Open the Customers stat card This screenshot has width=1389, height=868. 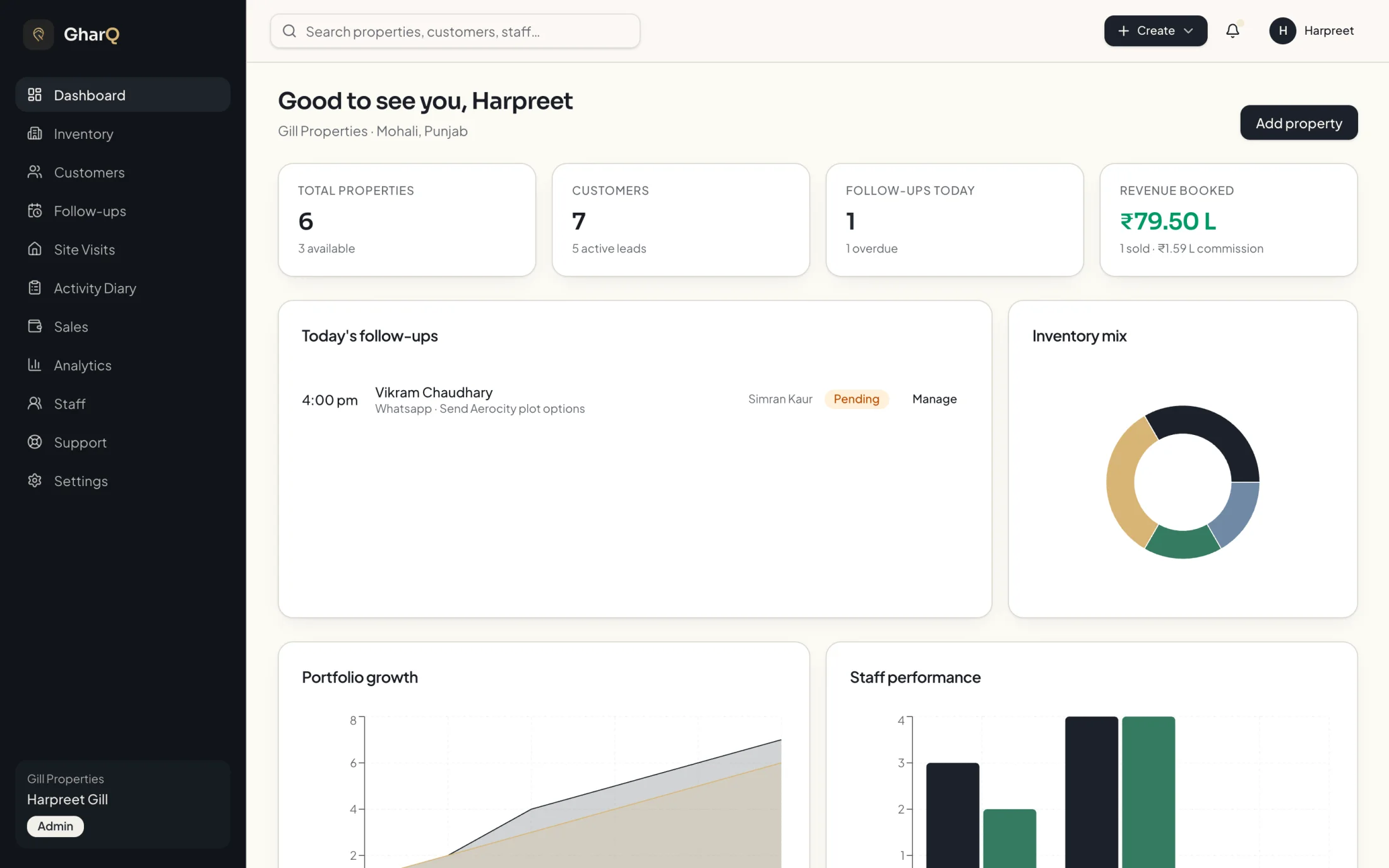681,220
